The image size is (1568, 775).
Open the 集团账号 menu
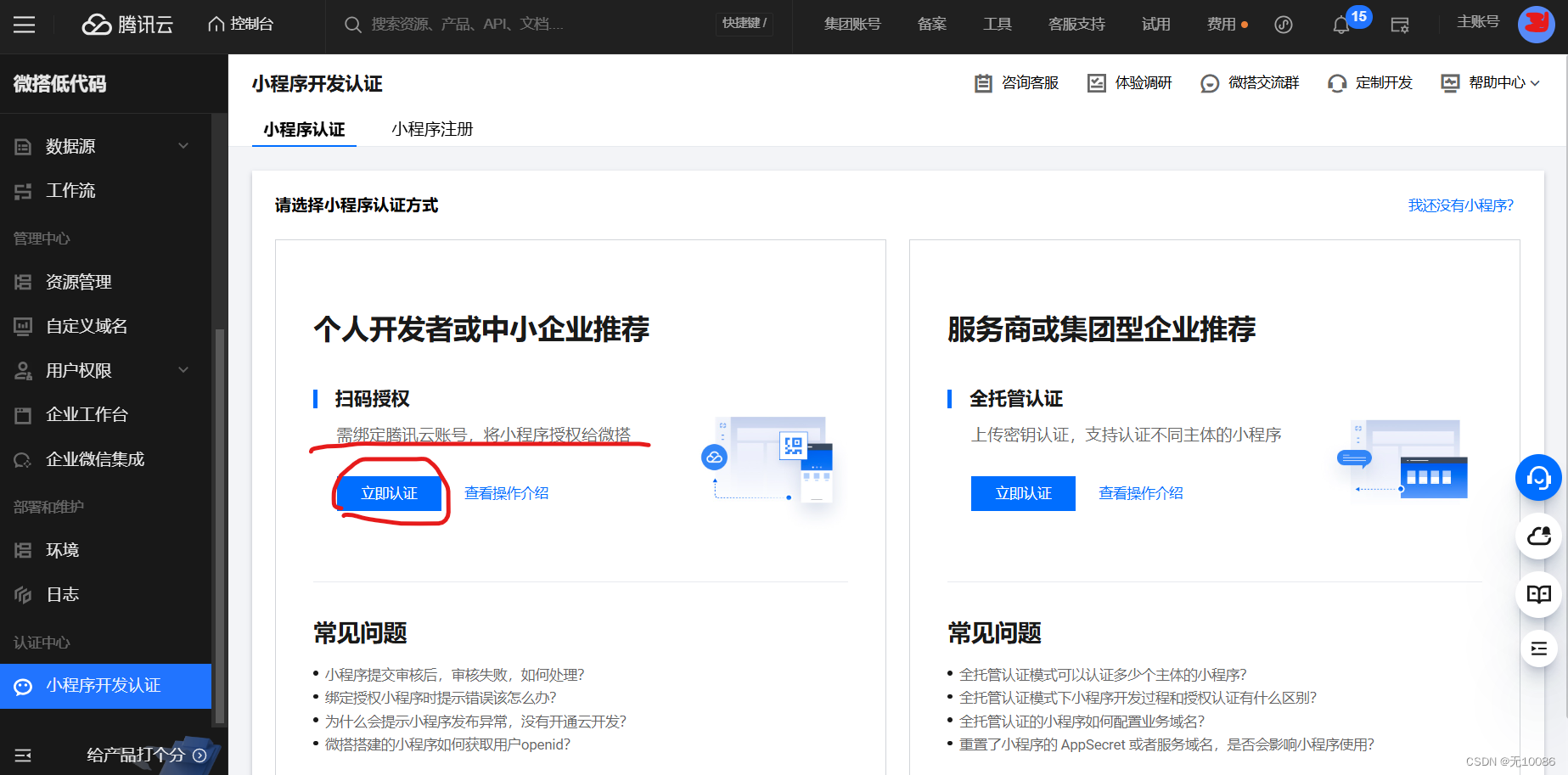[852, 24]
